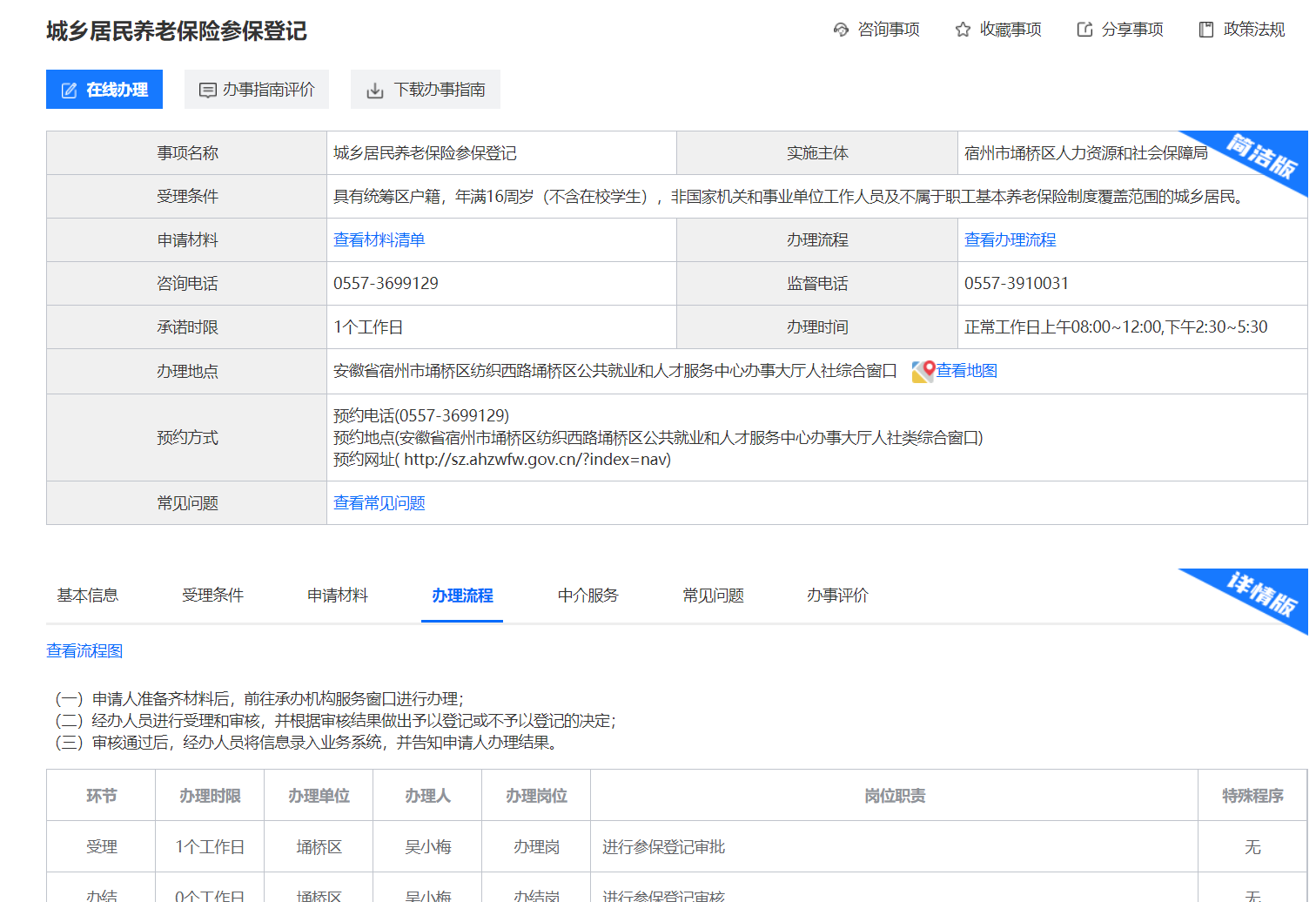Click the 政策法规 document icon
Viewport: 1316px width, 902px height.
point(1206,30)
